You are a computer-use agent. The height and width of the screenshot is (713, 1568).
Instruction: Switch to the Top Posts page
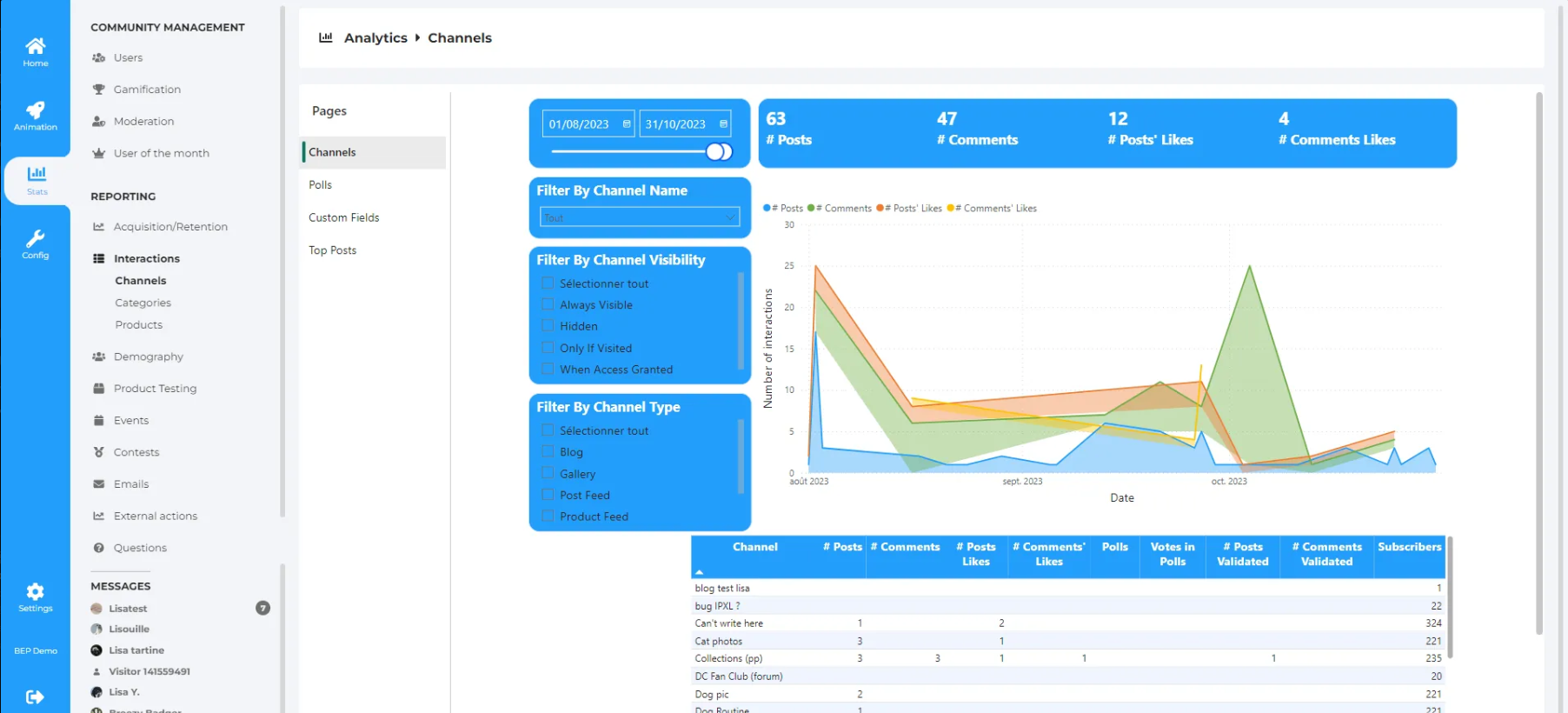pyautogui.click(x=333, y=250)
